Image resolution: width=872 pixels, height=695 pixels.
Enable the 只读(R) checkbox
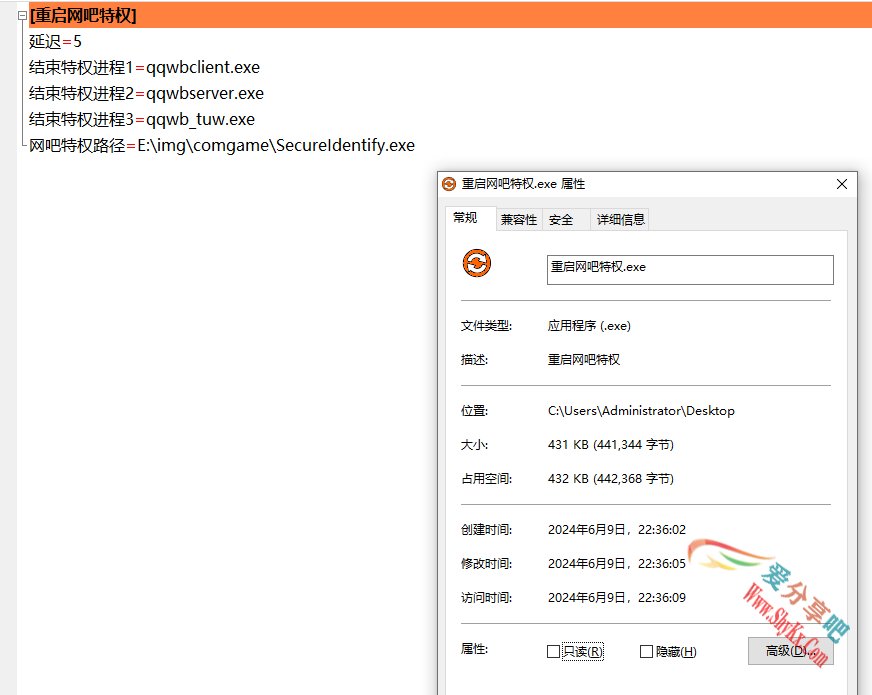553,652
